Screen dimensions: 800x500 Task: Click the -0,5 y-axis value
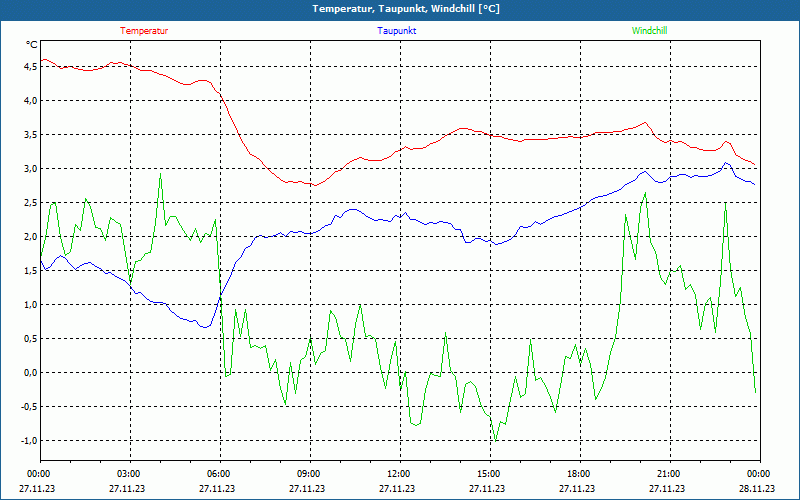coord(29,407)
